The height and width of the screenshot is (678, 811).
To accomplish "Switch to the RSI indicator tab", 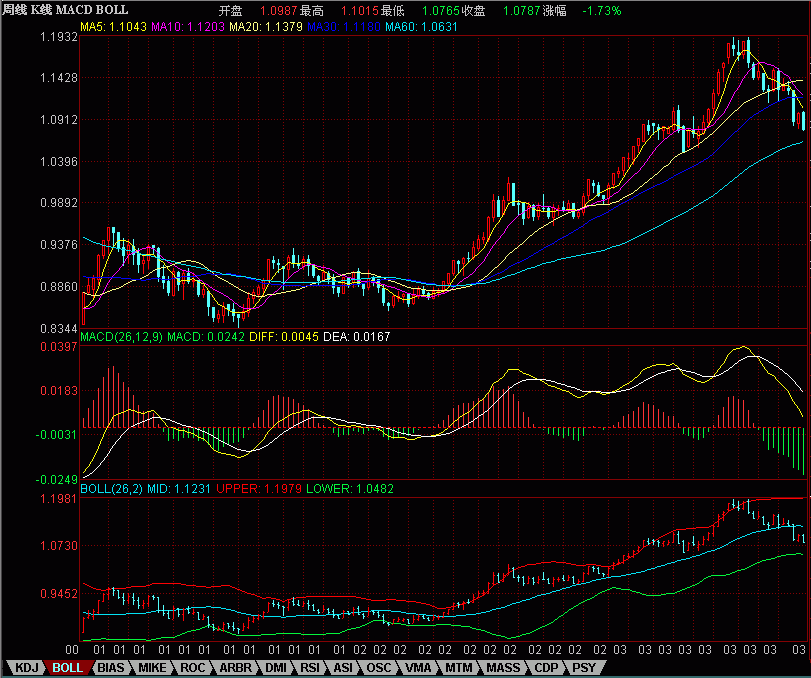I will 310,668.
